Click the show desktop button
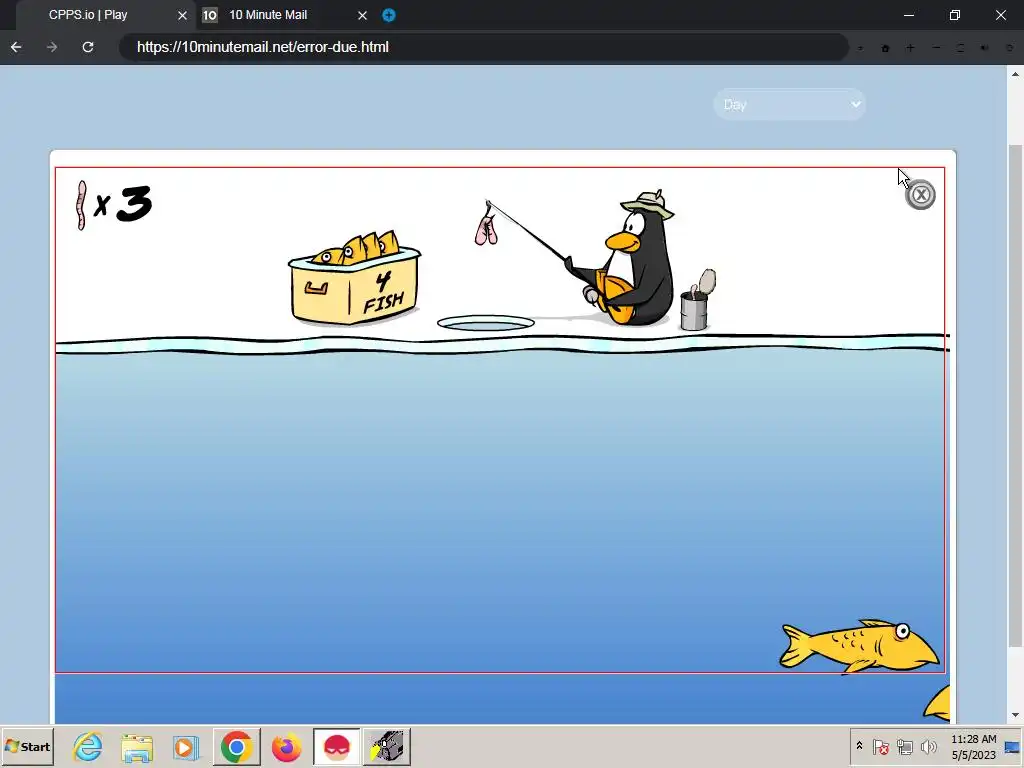 1012,746
